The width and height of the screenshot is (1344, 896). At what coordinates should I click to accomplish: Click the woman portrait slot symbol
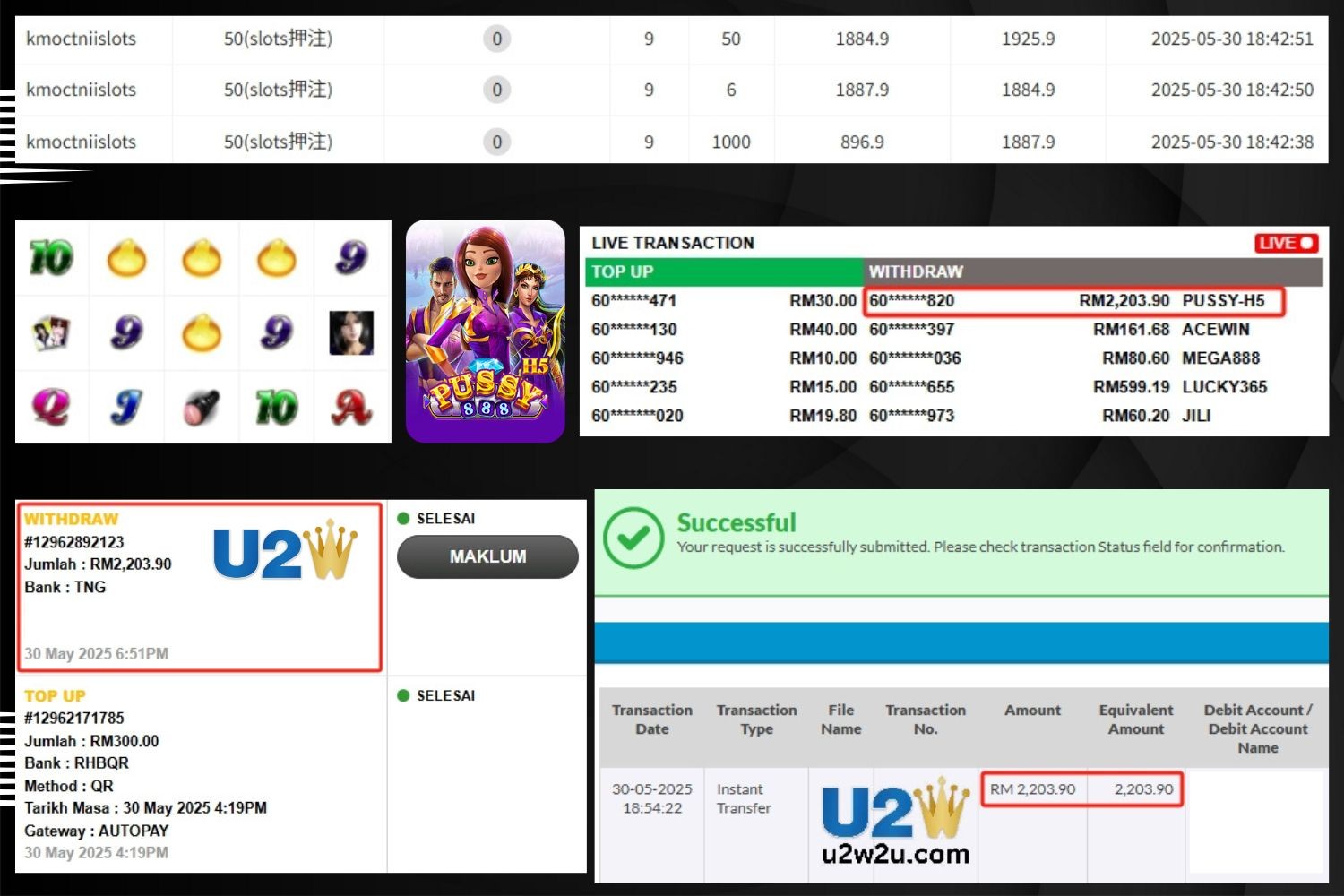point(351,332)
